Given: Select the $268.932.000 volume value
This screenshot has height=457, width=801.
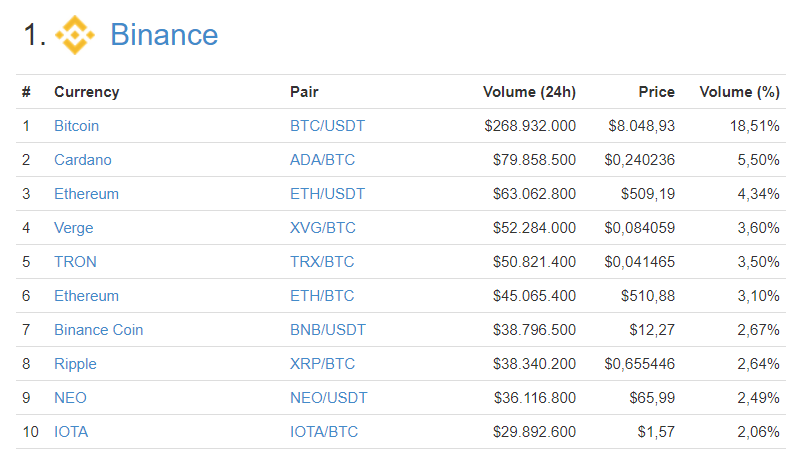Looking at the screenshot, I should (530, 126).
